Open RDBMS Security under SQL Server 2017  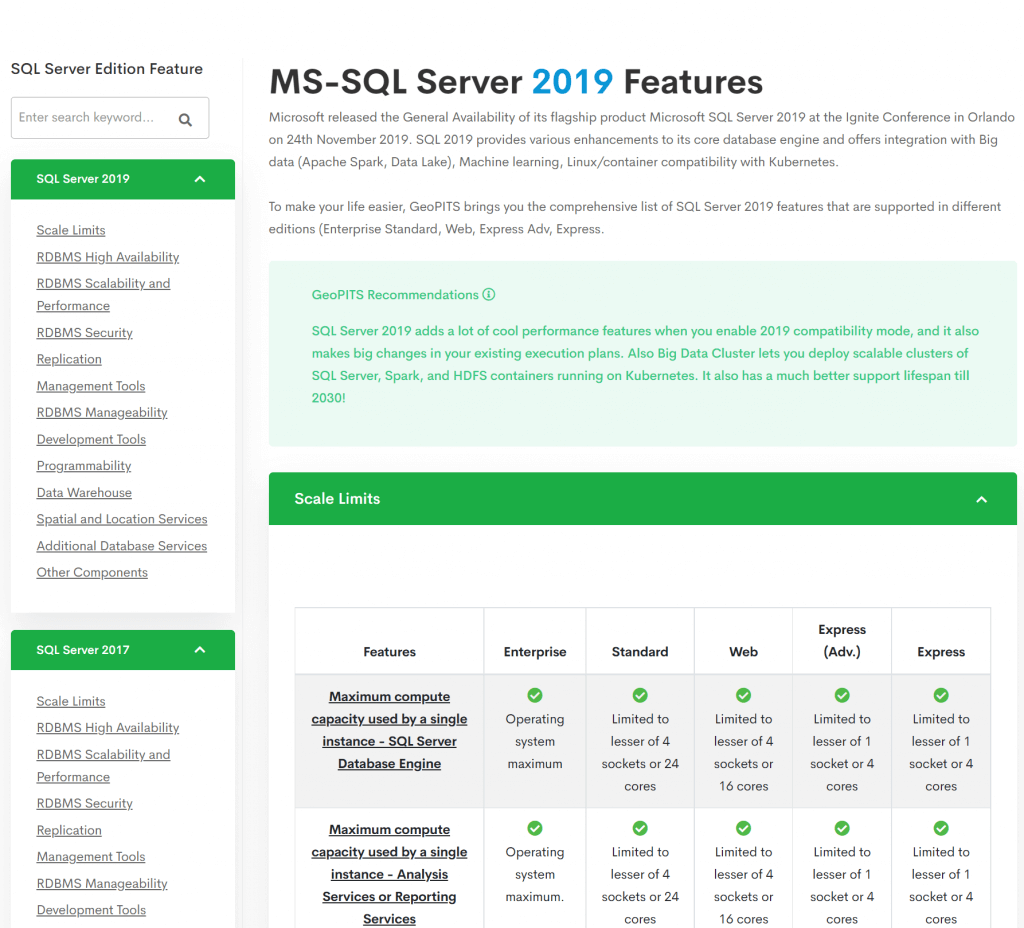click(x=84, y=803)
